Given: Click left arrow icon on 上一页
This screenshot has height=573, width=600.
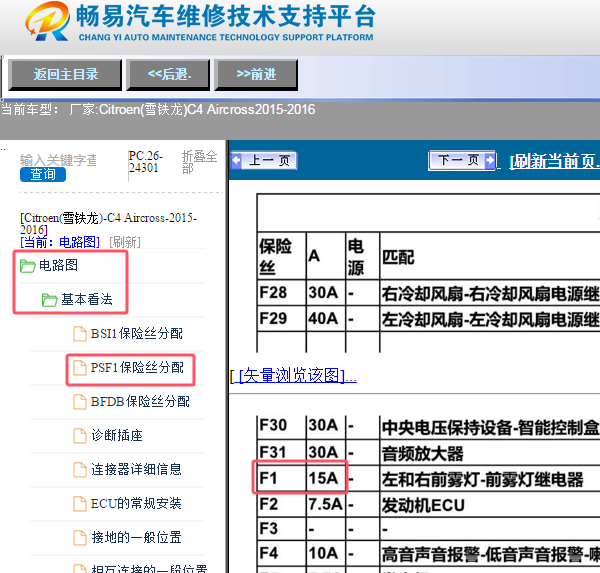Looking at the screenshot, I should click(236, 160).
